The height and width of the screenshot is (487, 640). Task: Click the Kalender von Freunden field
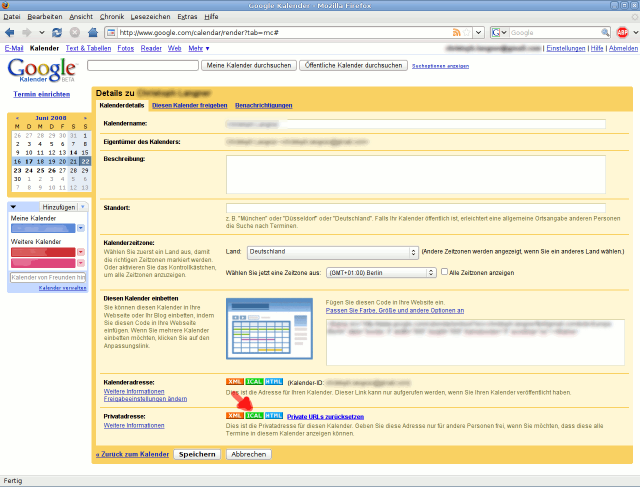coord(48,278)
